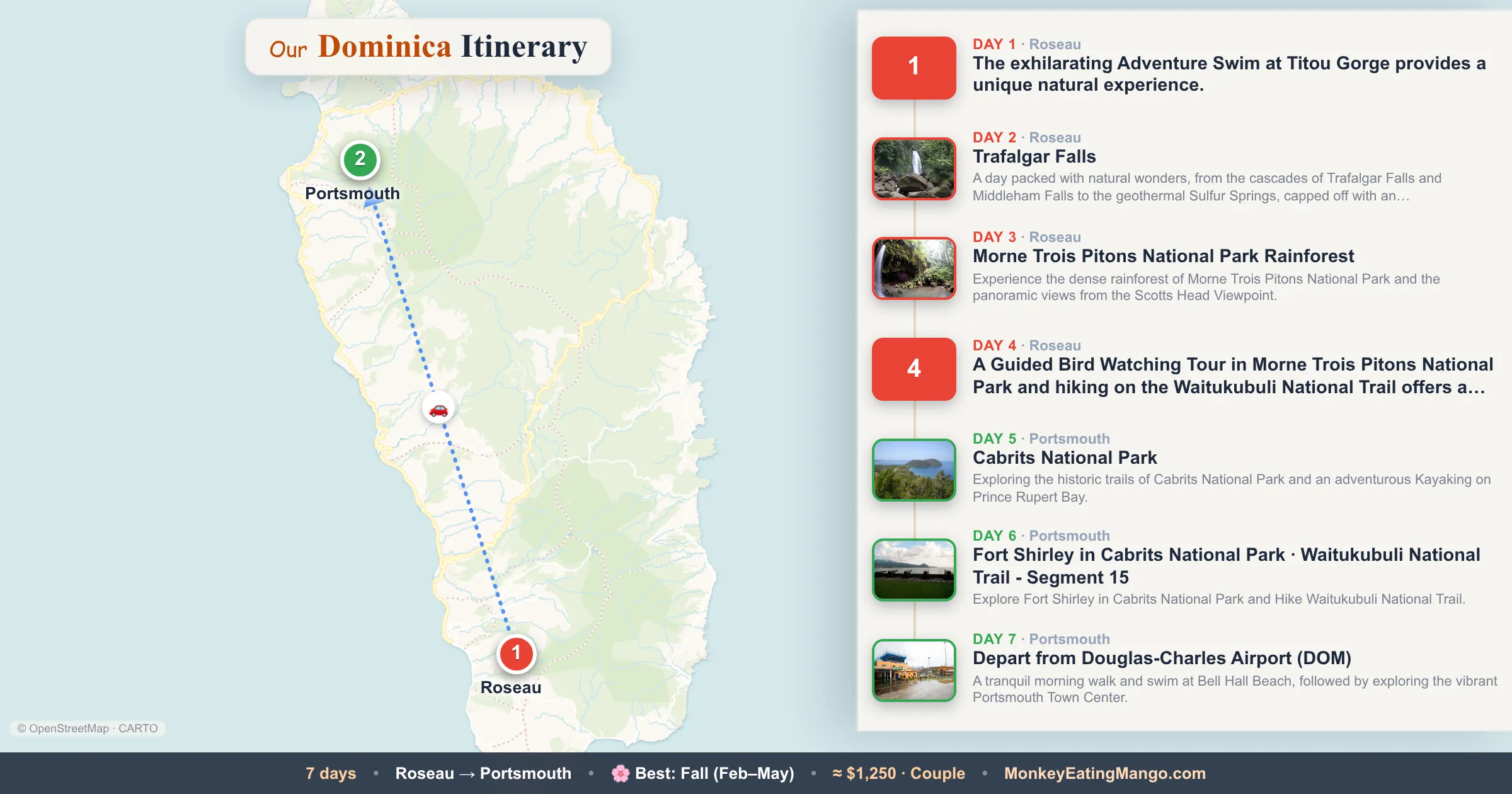This screenshot has width=1512, height=794.
Task: Click the Guided Bird Watching Tour headline
Action: [1233, 376]
